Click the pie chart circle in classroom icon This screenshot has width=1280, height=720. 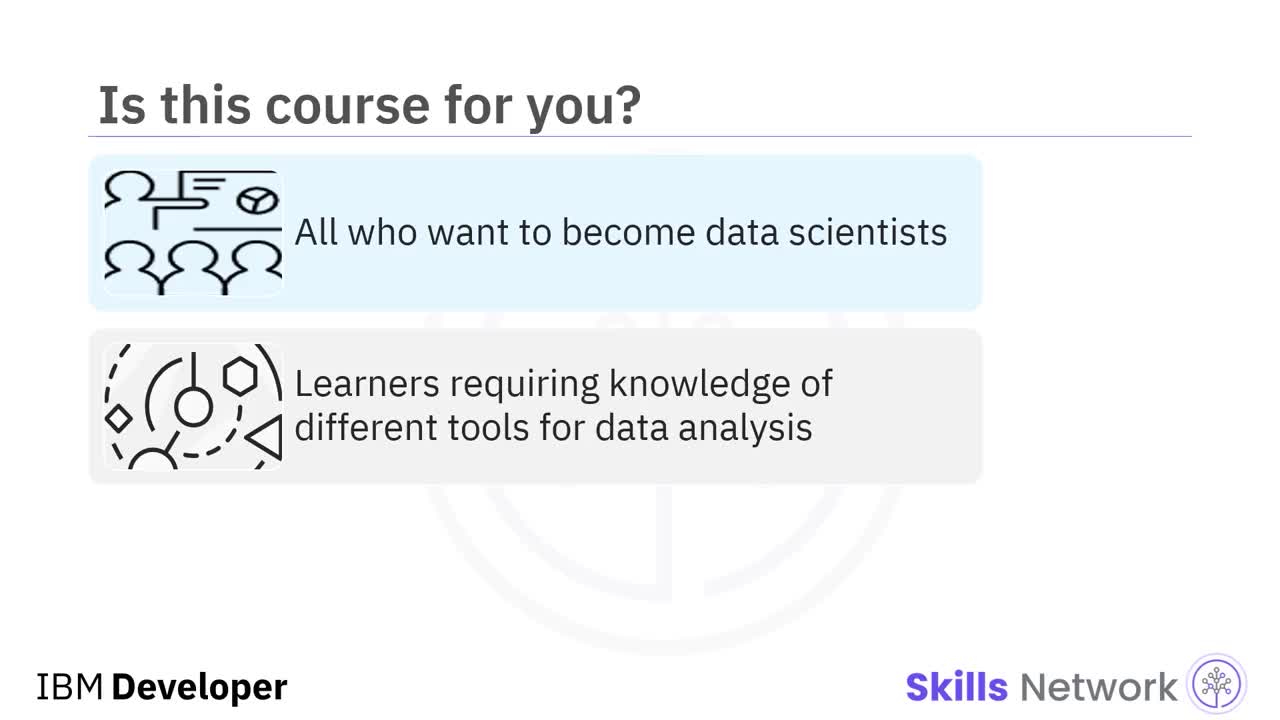click(x=257, y=201)
